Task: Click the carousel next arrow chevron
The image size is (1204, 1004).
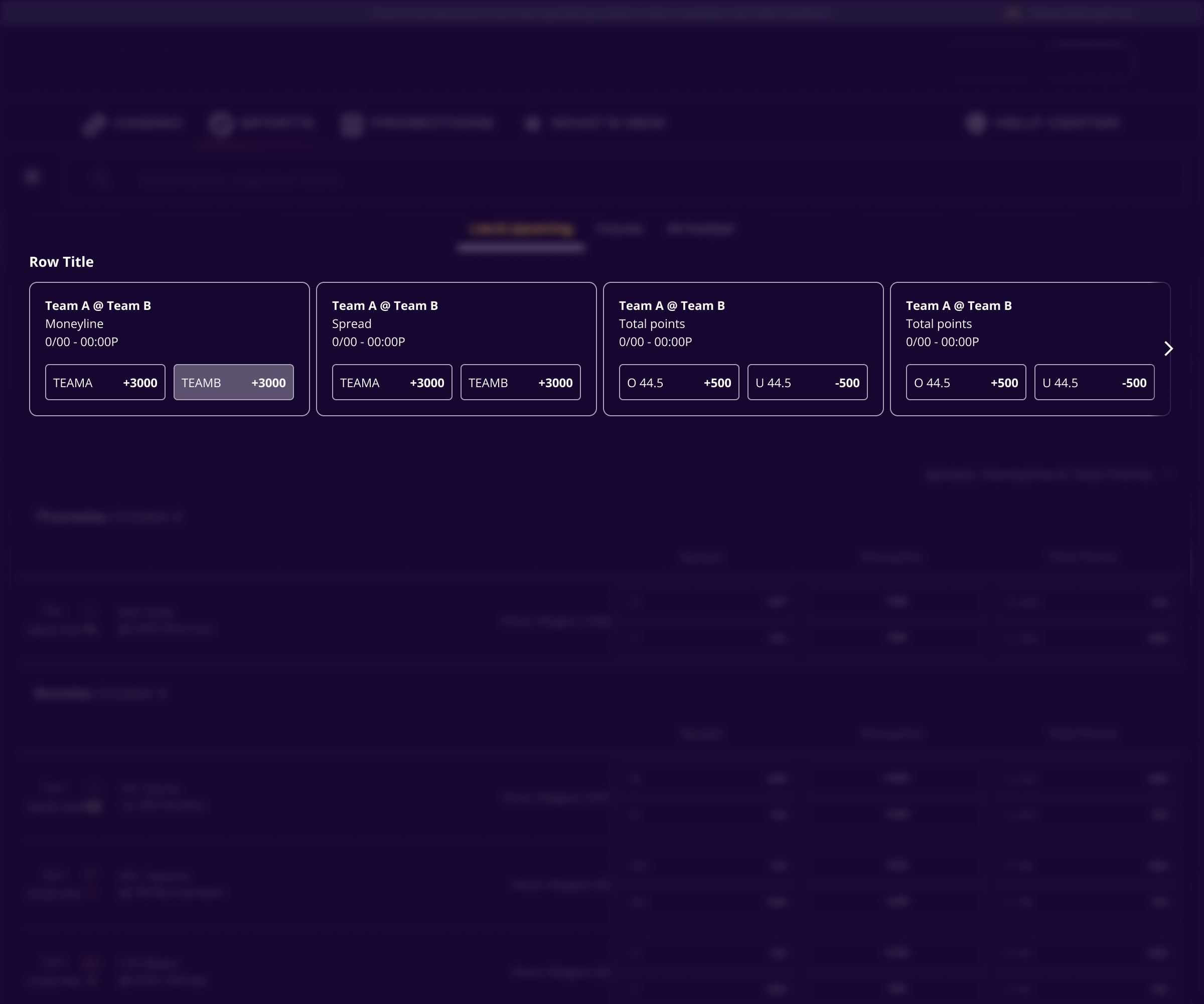Action: [x=1168, y=349]
